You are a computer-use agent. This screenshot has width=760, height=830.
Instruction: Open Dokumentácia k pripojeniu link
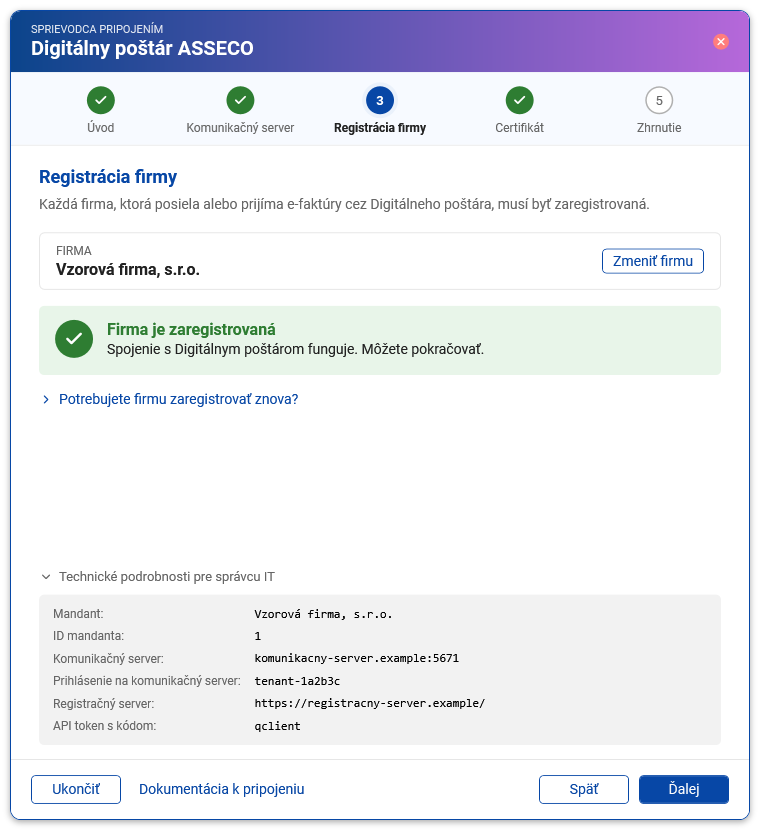pos(221,789)
